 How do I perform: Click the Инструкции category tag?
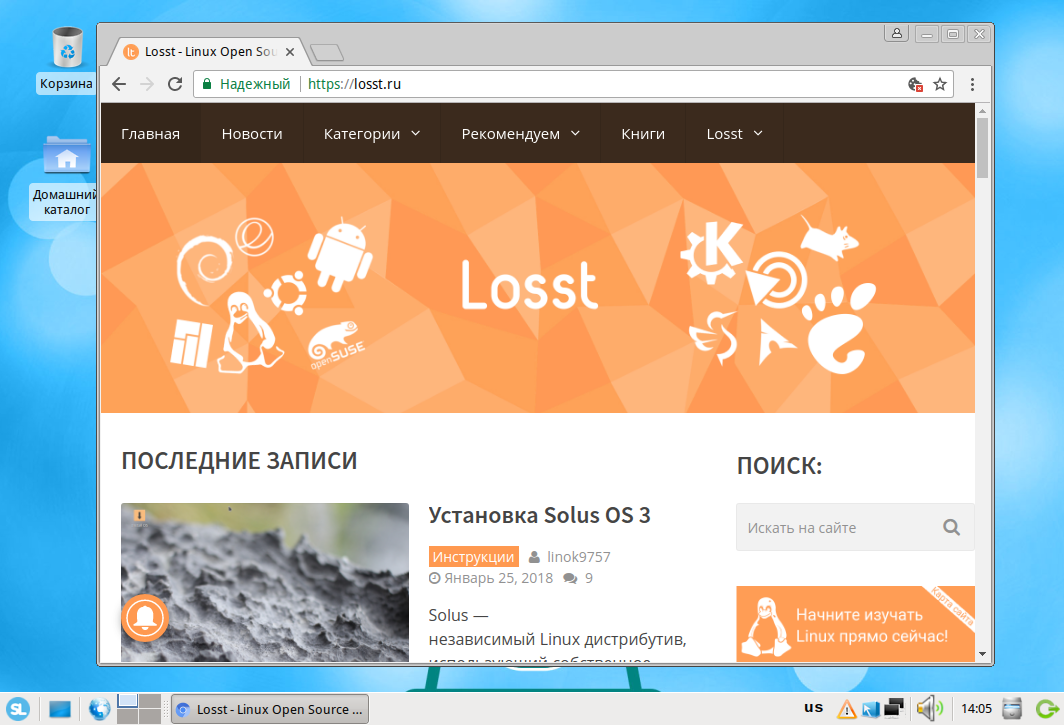pos(474,557)
